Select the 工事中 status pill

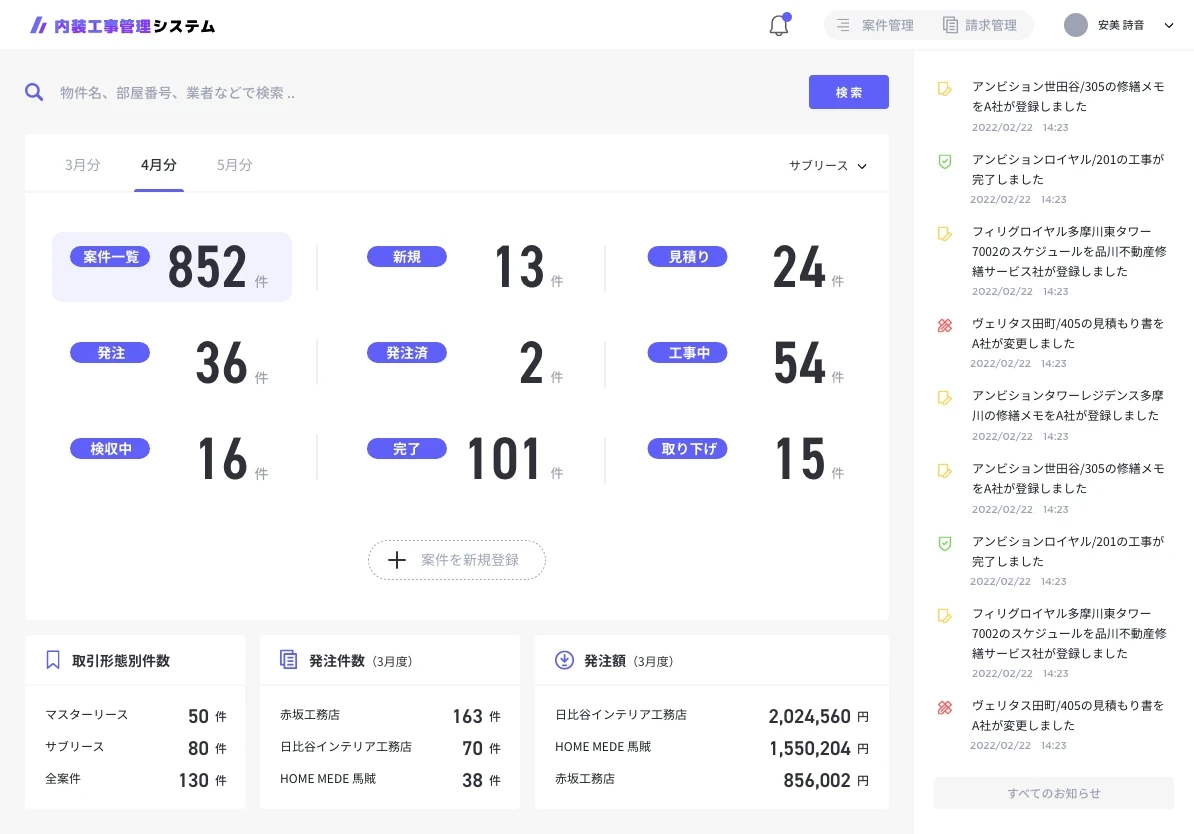click(x=688, y=353)
